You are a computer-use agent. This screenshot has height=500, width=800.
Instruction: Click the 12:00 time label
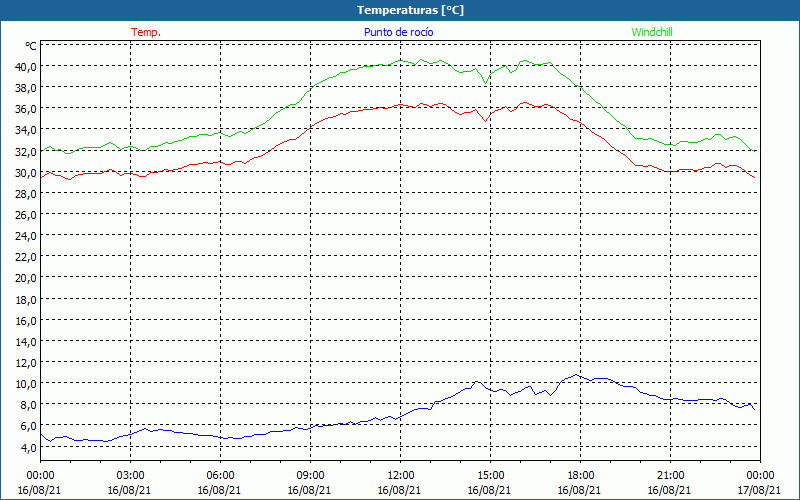(400, 476)
